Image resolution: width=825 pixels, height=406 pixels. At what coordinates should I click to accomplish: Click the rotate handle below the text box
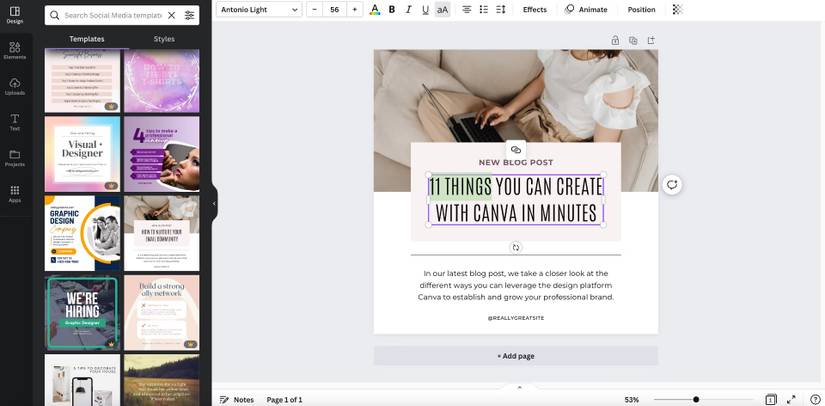click(x=516, y=247)
